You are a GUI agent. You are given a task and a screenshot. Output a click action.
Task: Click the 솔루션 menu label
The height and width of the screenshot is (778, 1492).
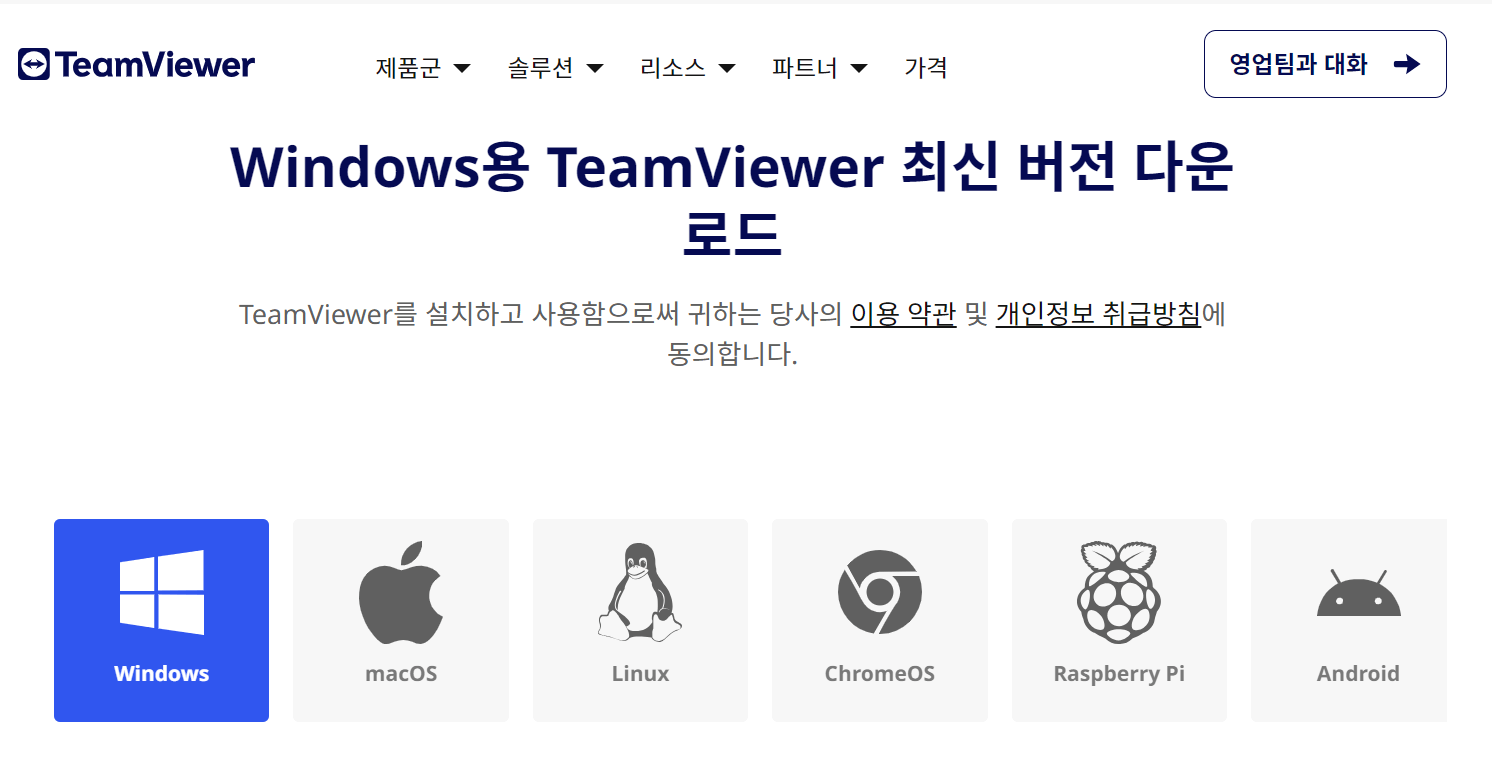click(x=540, y=68)
